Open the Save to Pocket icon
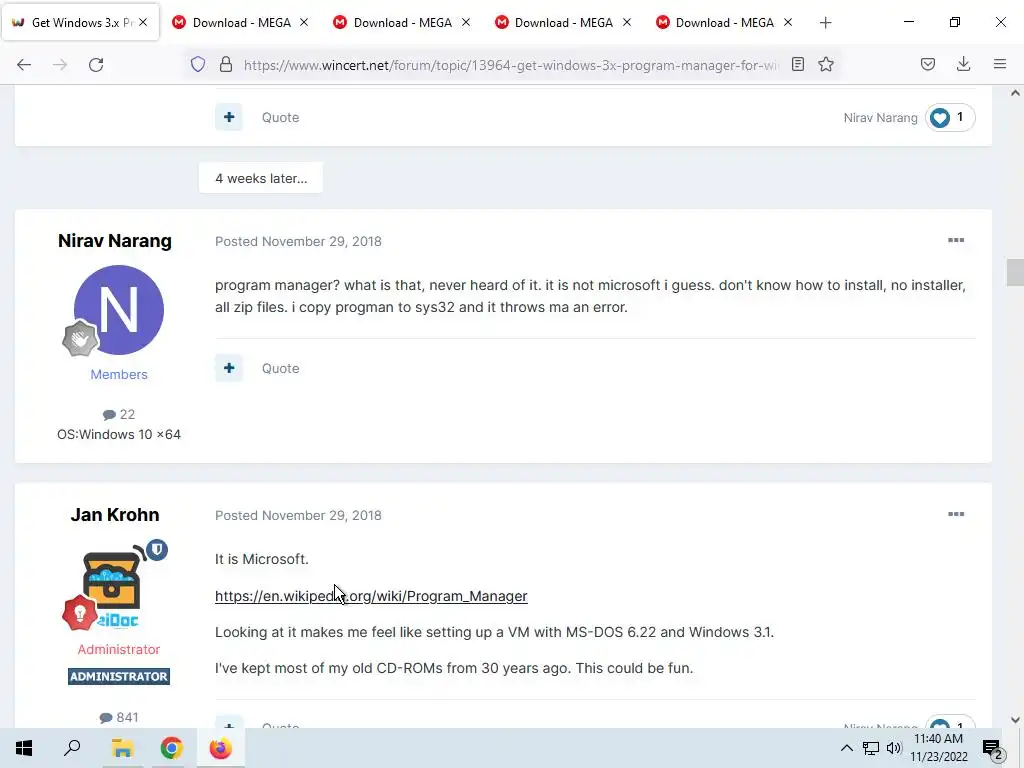Viewport: 1024px width, 768px height. pyautogui.click(x=928, y=64)
